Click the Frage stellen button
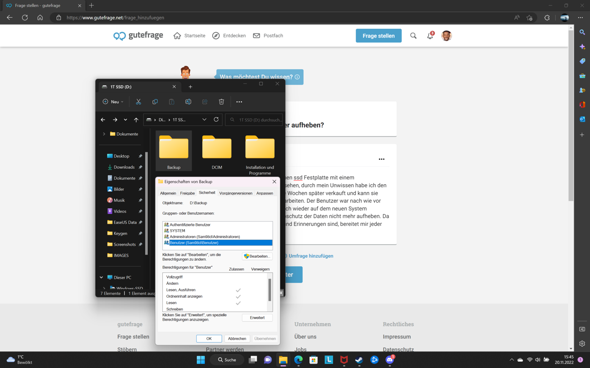Image resolution: width=590 pixels, height=368 pixels. click(379, 36)
